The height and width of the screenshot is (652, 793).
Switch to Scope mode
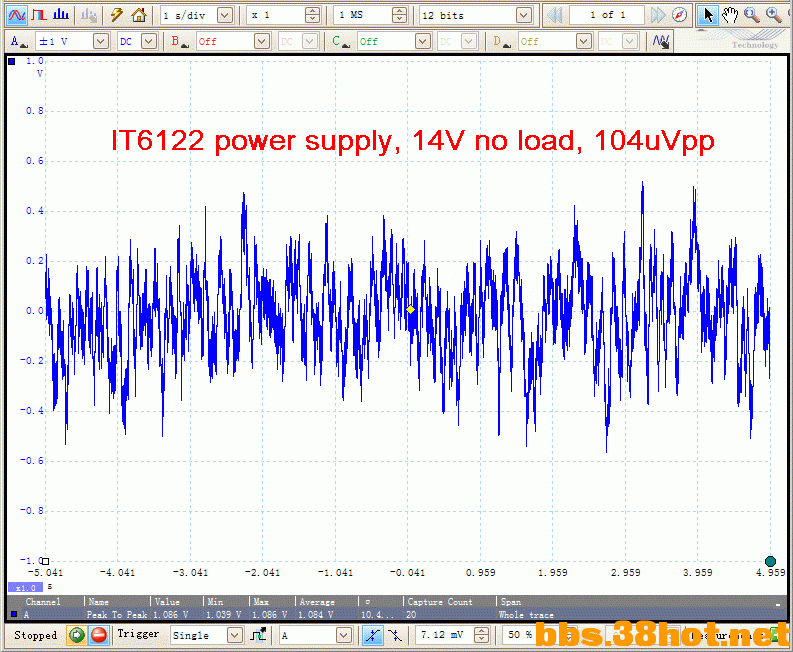pyautogui.click(x=17, y=15)
